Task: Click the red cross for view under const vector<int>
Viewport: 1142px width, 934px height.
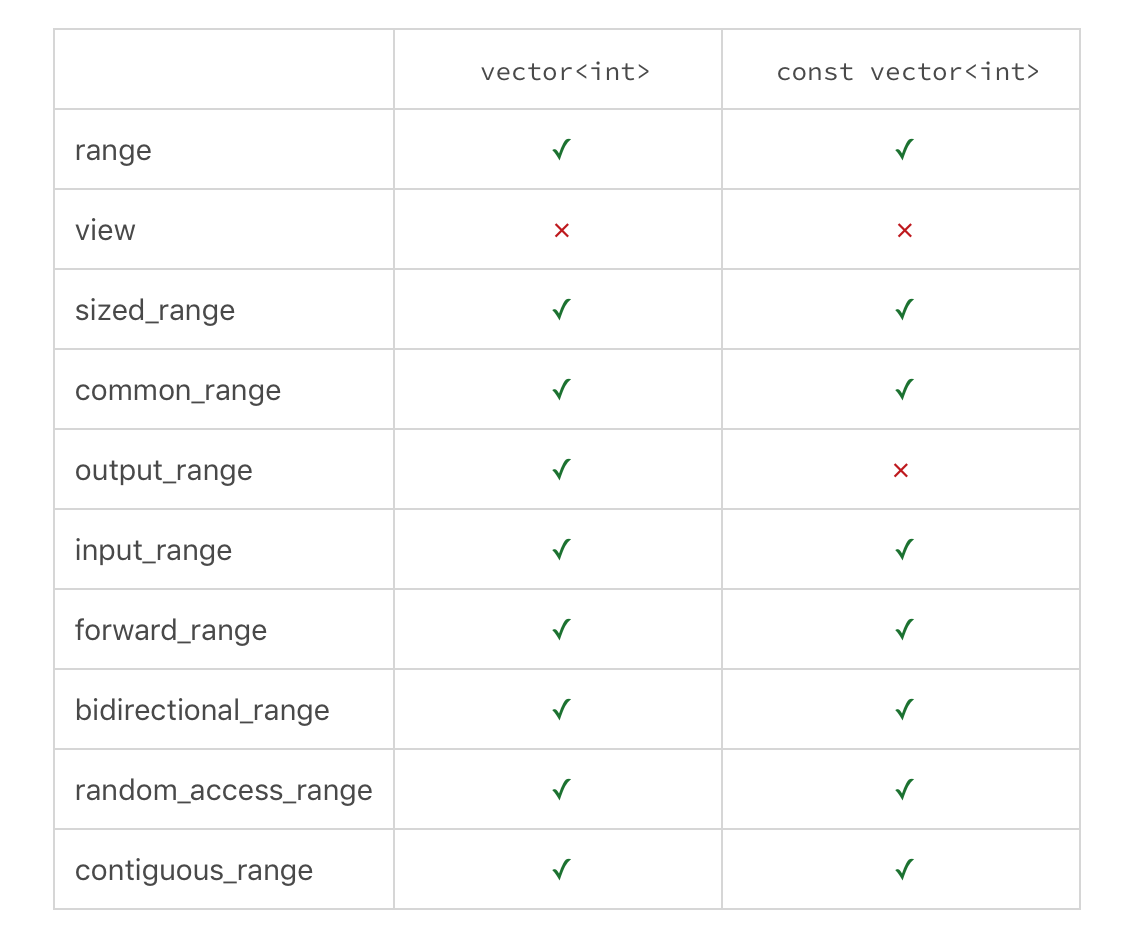Action: [905, 231]
